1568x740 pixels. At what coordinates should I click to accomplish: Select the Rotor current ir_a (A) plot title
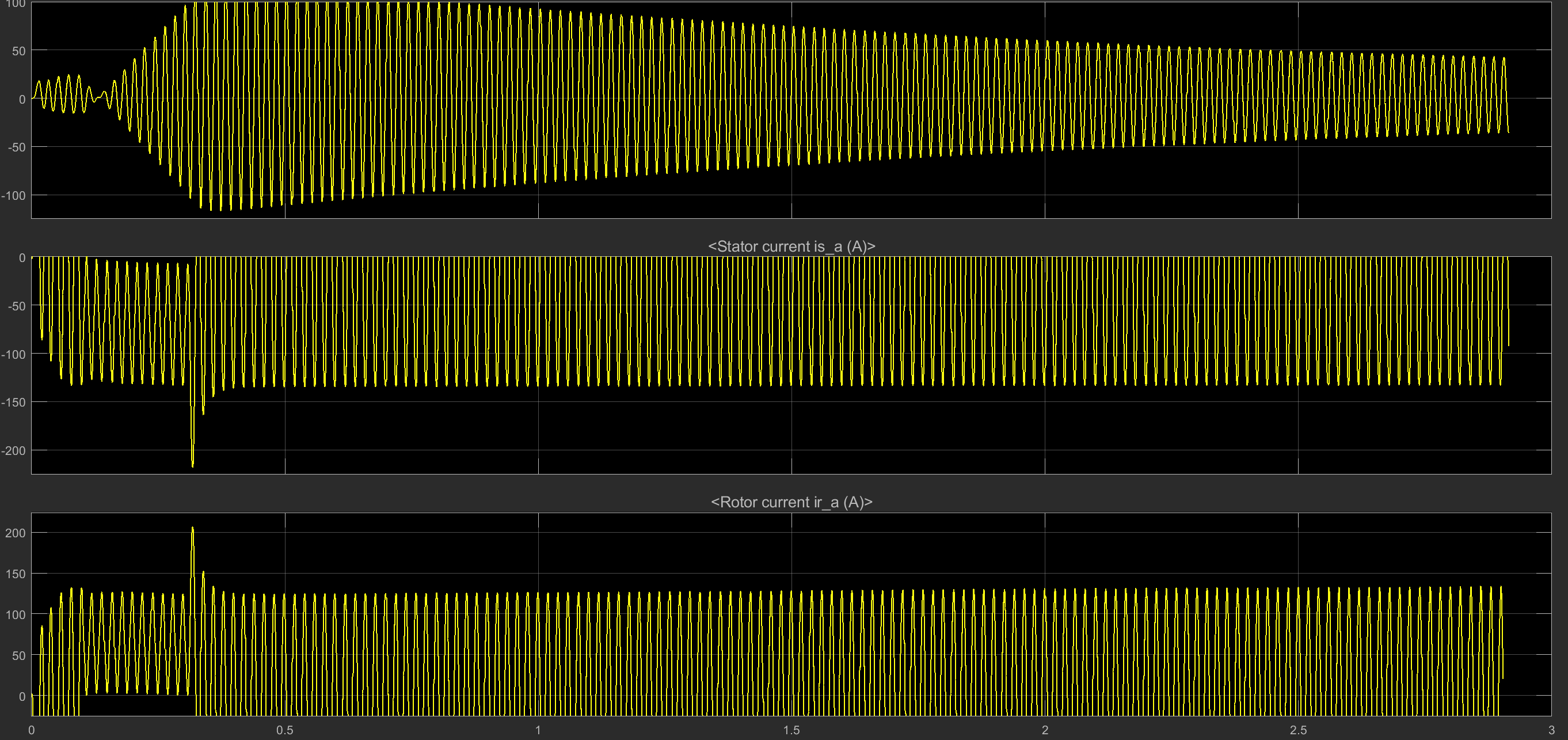point(791,502)
